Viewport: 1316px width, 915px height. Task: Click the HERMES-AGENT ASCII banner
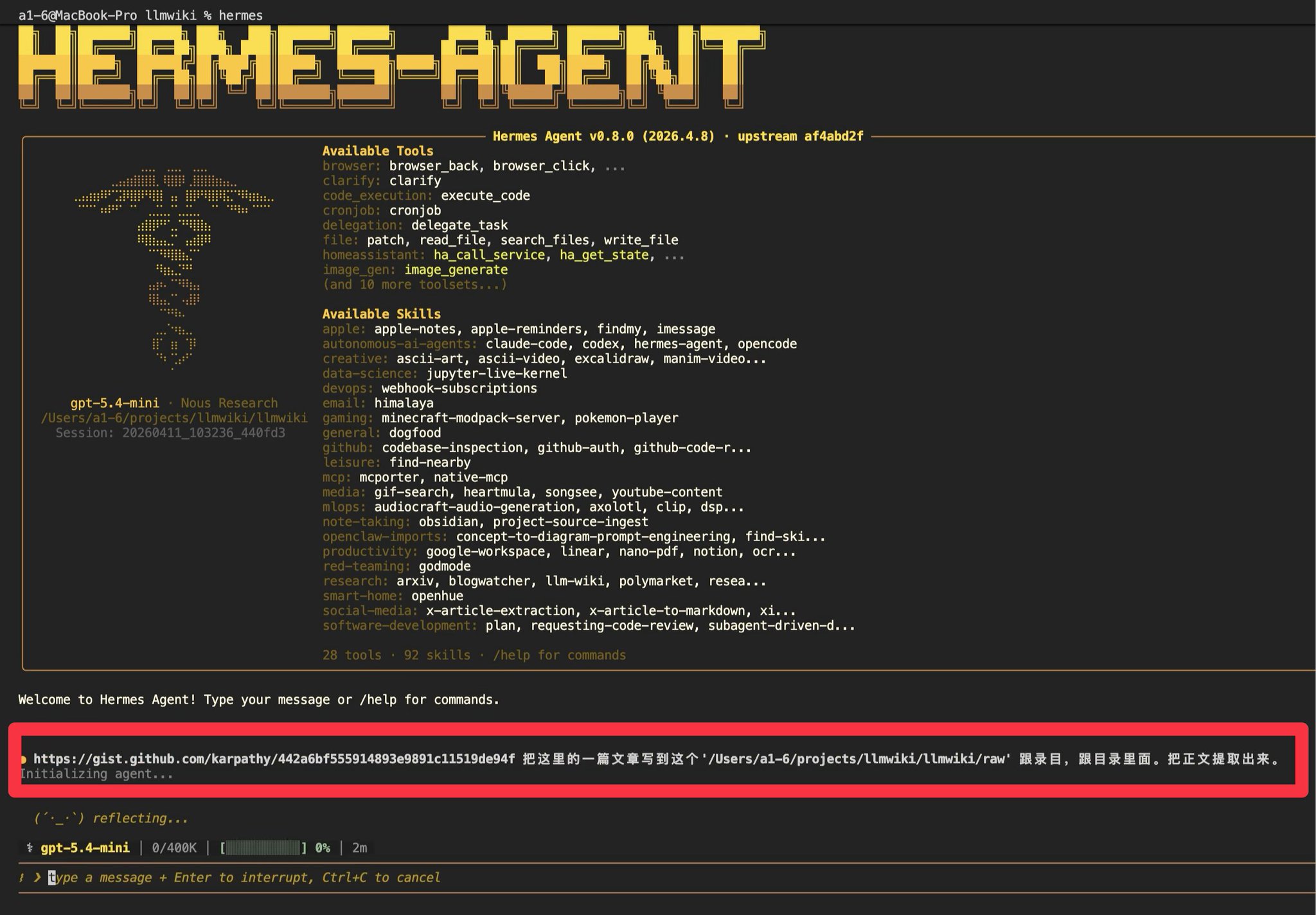(392, 67)
